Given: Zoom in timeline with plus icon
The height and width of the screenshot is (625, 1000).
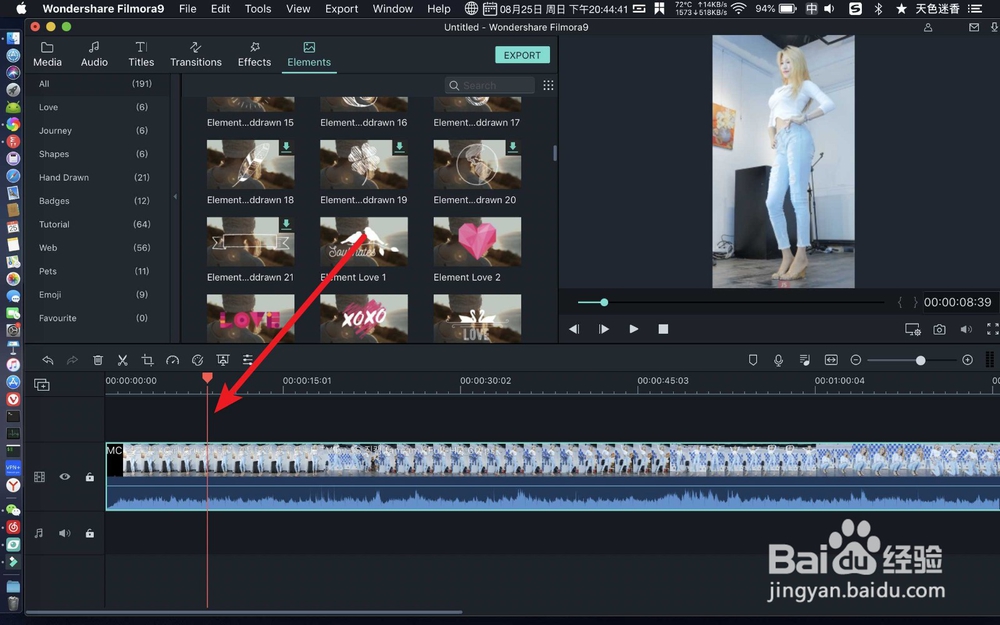Looking at the screenshot, I should (967, 360).
